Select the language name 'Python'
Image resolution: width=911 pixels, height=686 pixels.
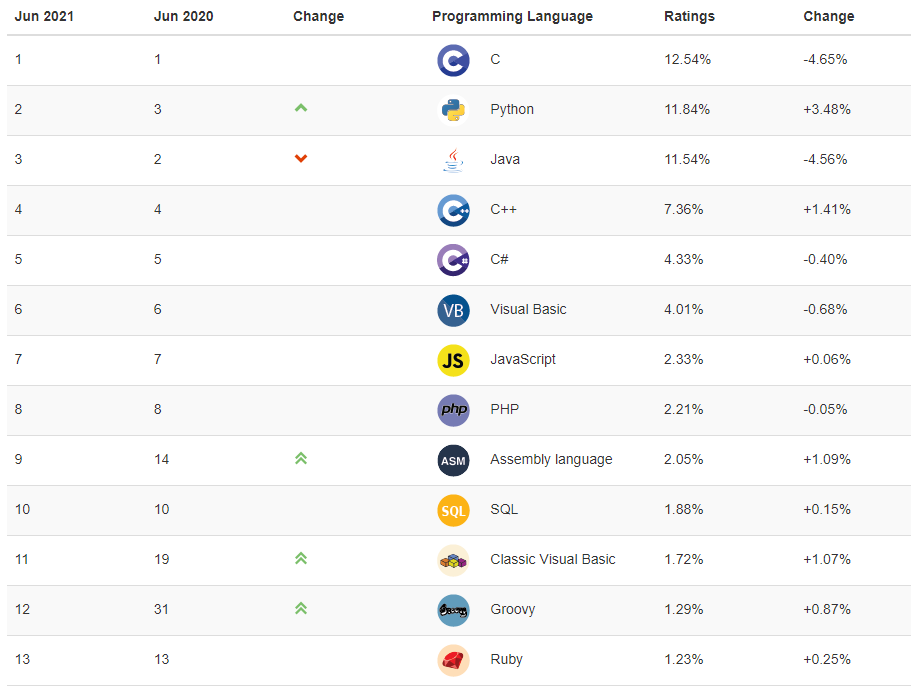point(512,110)
